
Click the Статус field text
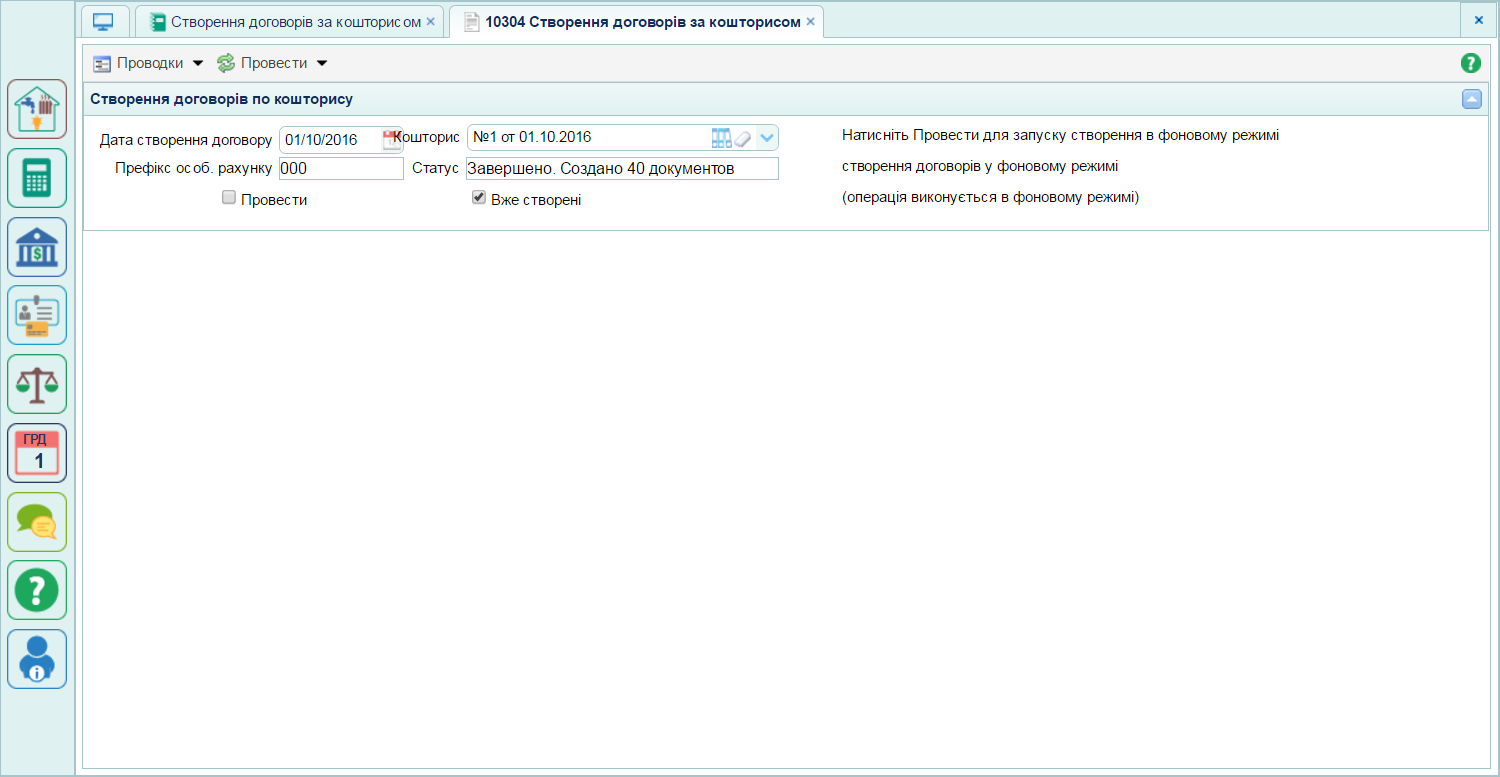click(x=622, y=168)
